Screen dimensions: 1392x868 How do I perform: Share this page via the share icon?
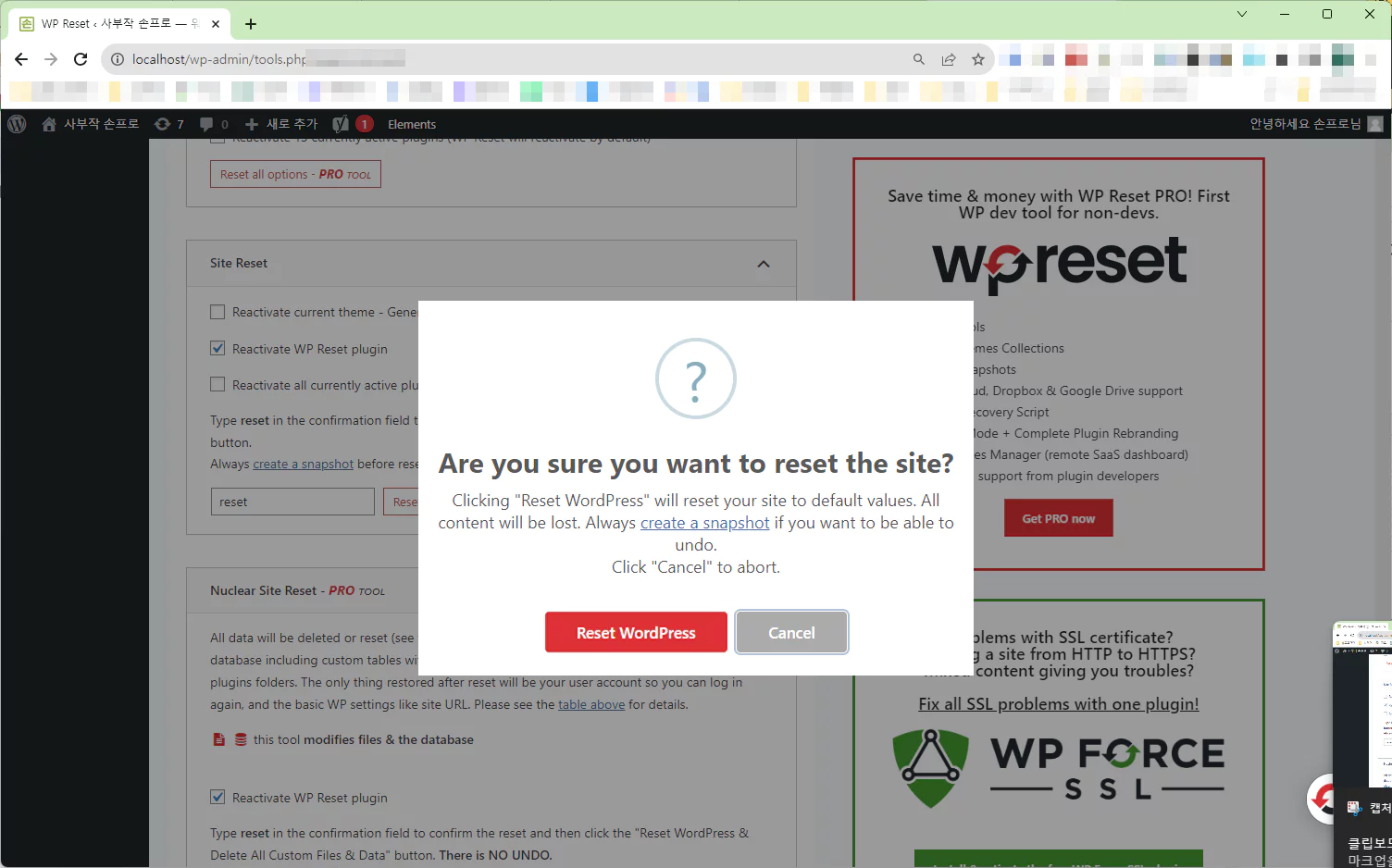(949, 59)
